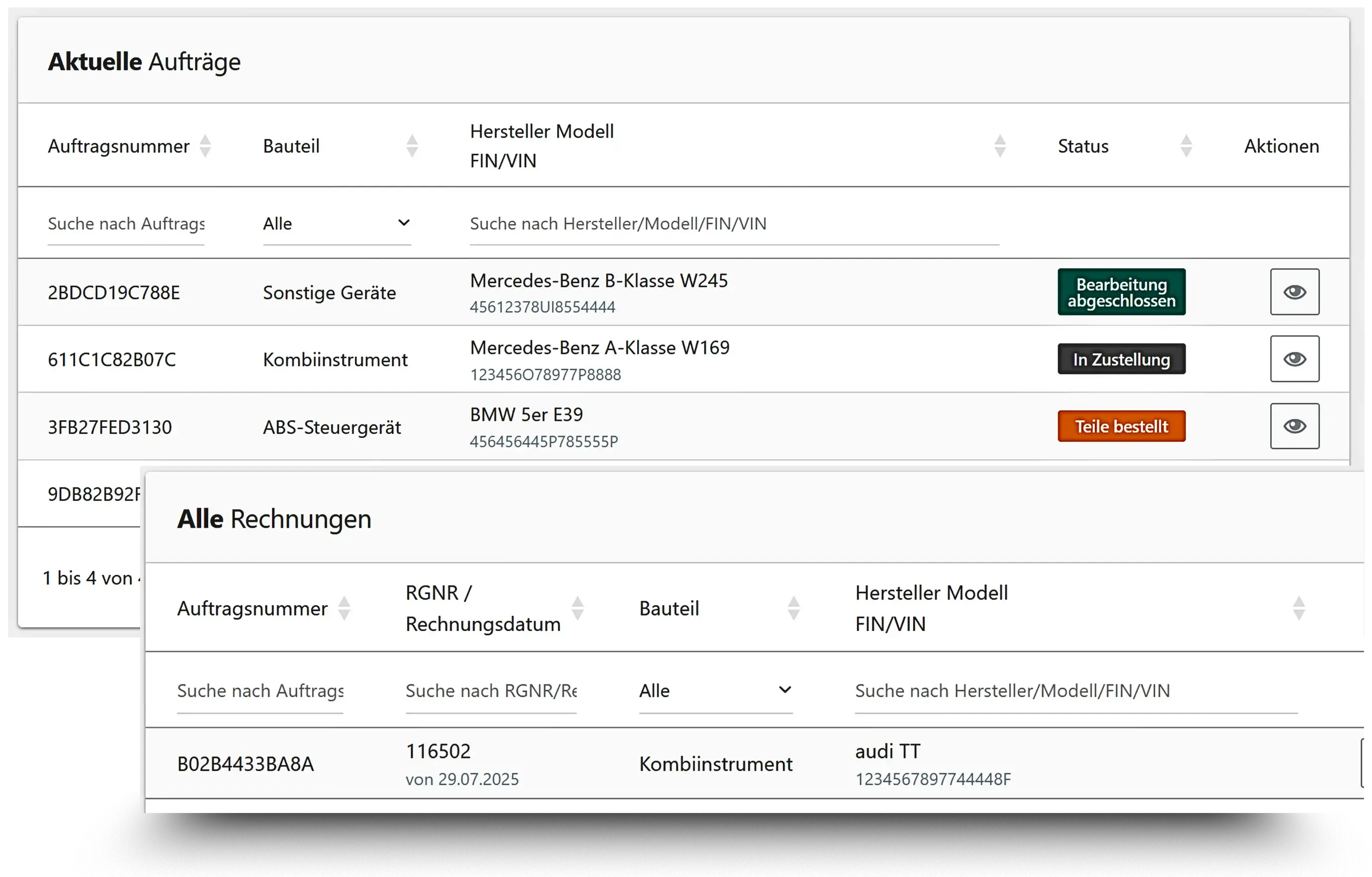Click Mercedes-Benz A-Klasse W169 text
1372x877 pixels.
599,347
